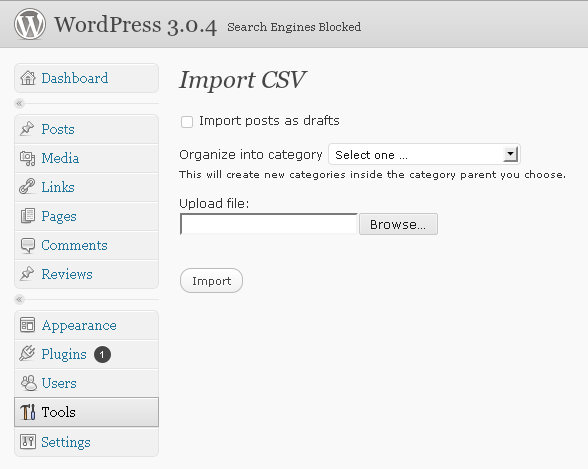Screen dimensions: 588x469
Task: Click the Media camera icon
Action: pos(27,158)
